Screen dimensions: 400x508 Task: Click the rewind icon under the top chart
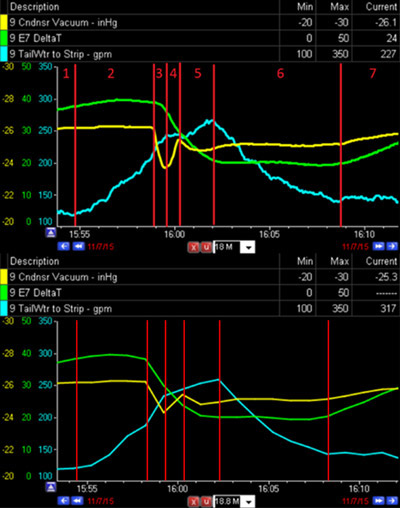point(78,246)
